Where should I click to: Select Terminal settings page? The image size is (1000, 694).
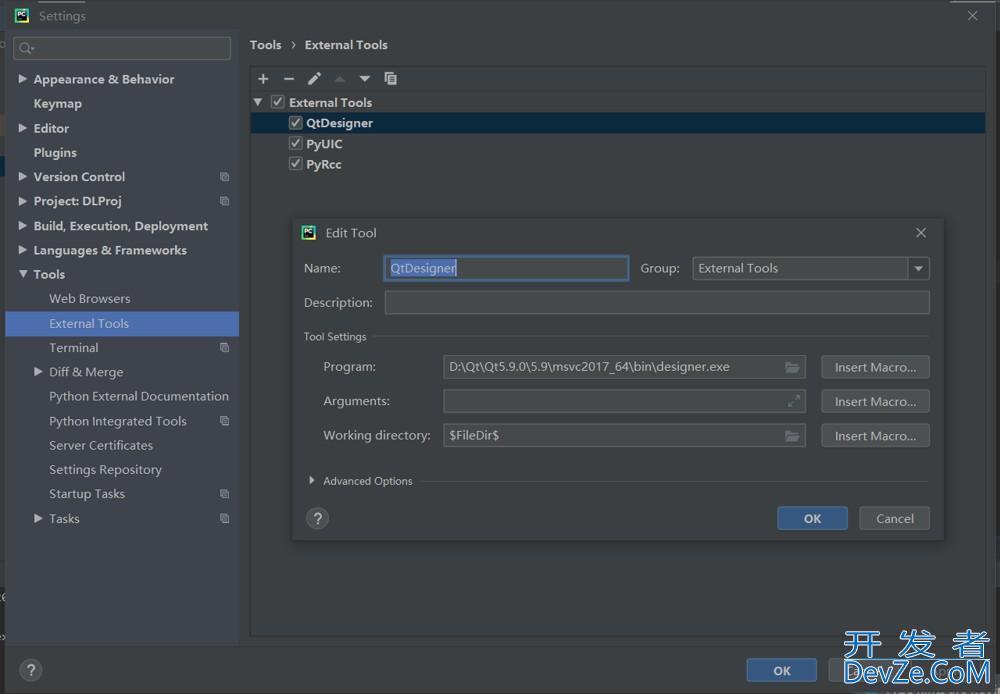73,348
